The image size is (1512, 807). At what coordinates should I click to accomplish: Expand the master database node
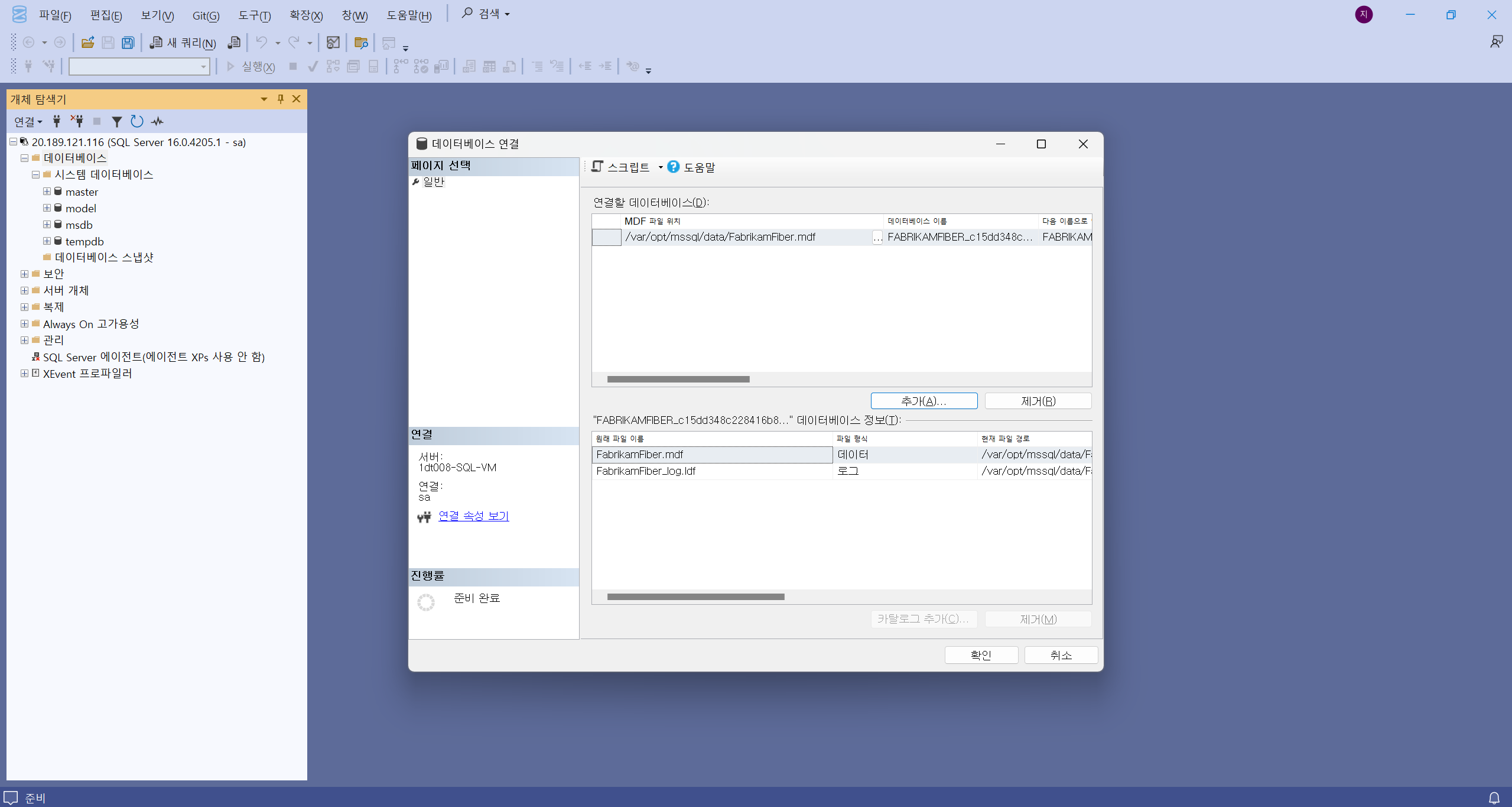coord(47,192)
